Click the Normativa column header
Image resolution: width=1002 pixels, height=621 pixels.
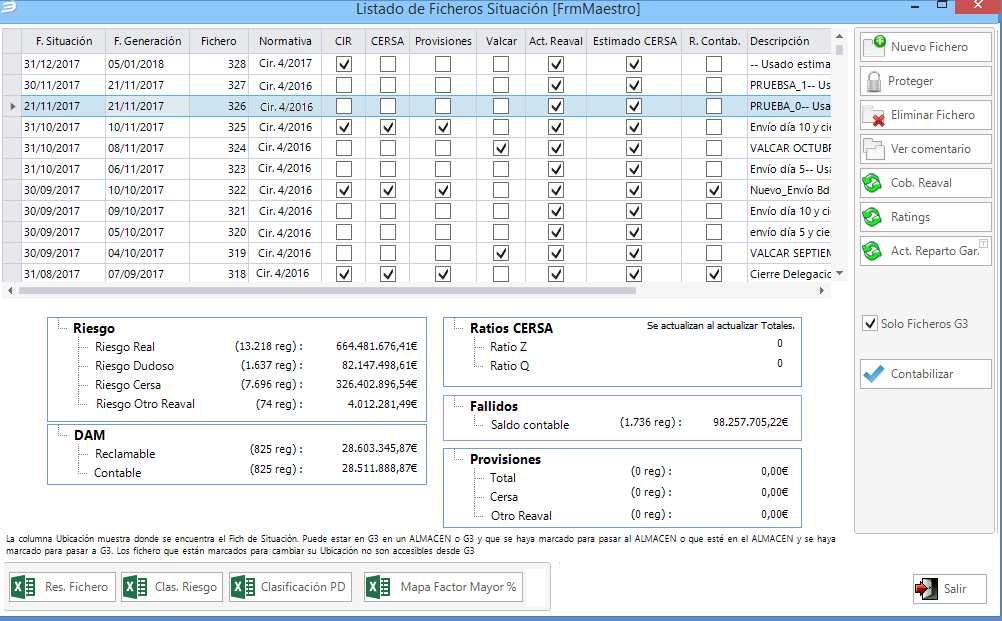285,41
